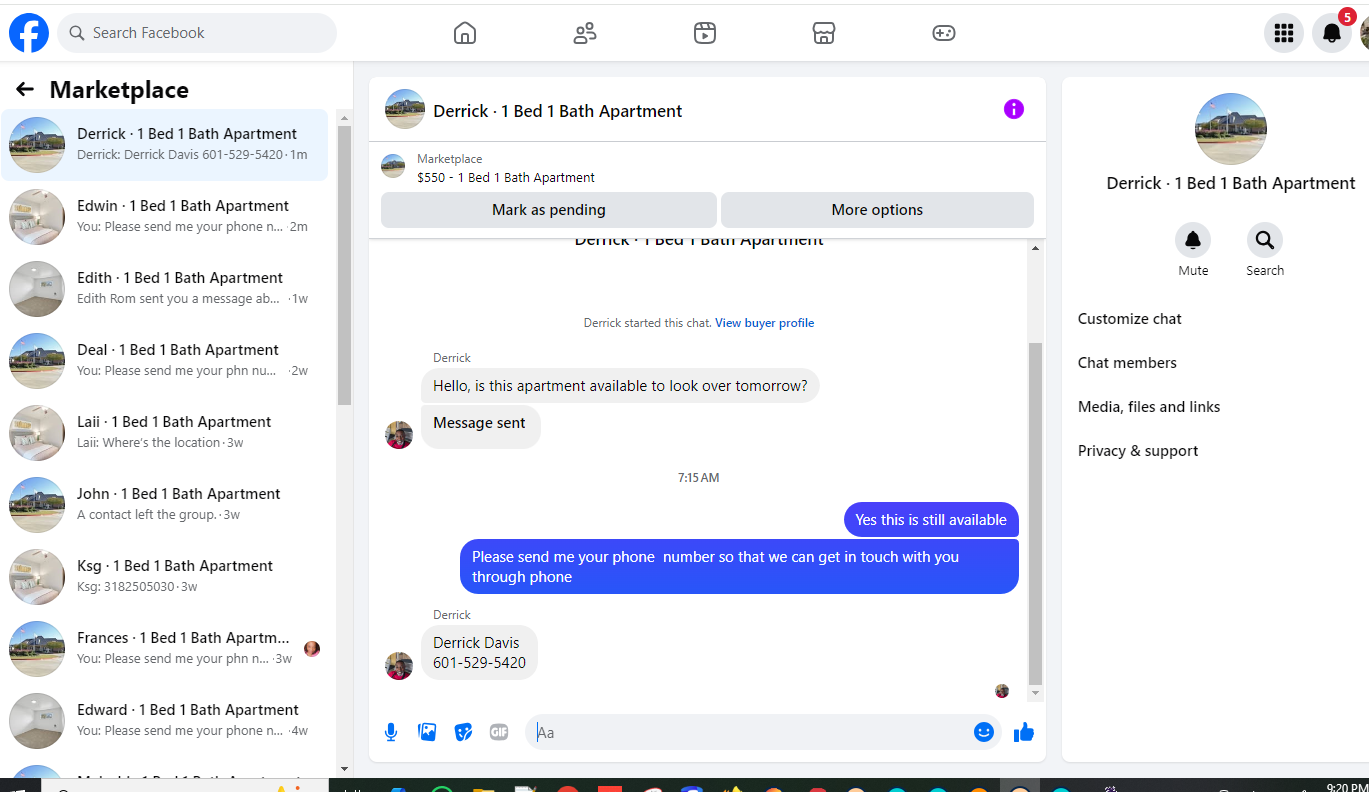Choose a GIF icon

pos(499,732)
